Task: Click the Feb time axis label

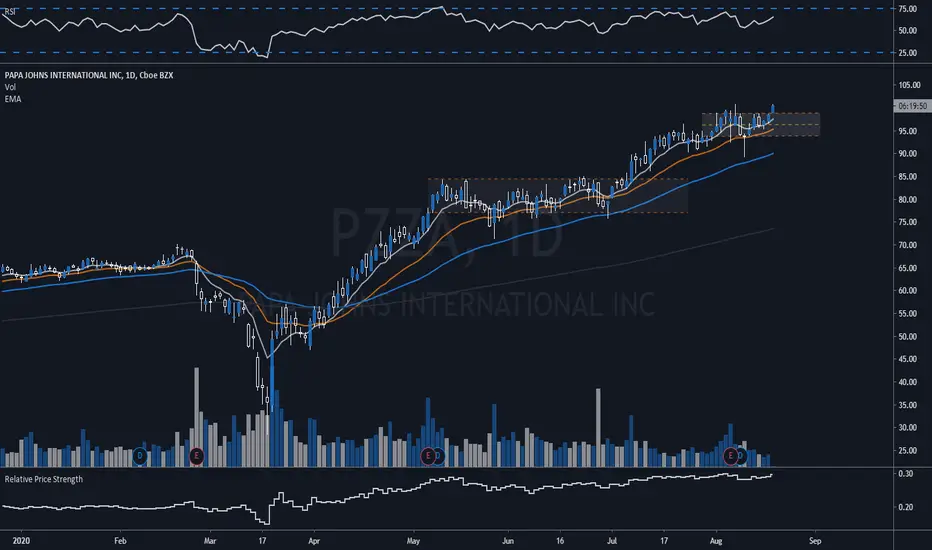Action: click(120, 541)
